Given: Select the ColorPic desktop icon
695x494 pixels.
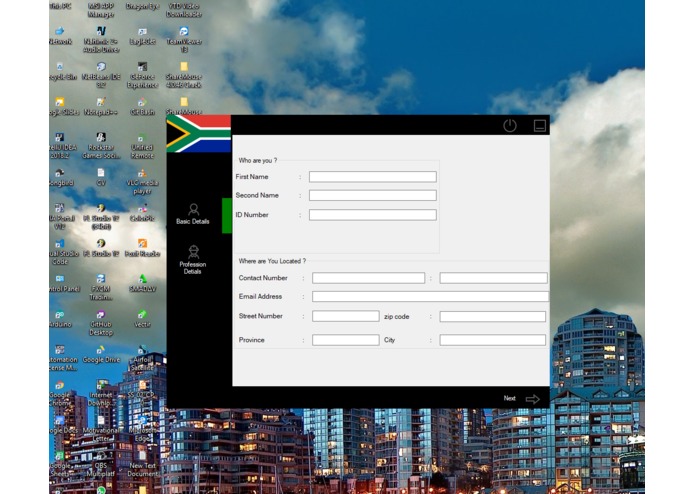Looking at the screenshot, I should pyautogui.click(x=142, y=213).
